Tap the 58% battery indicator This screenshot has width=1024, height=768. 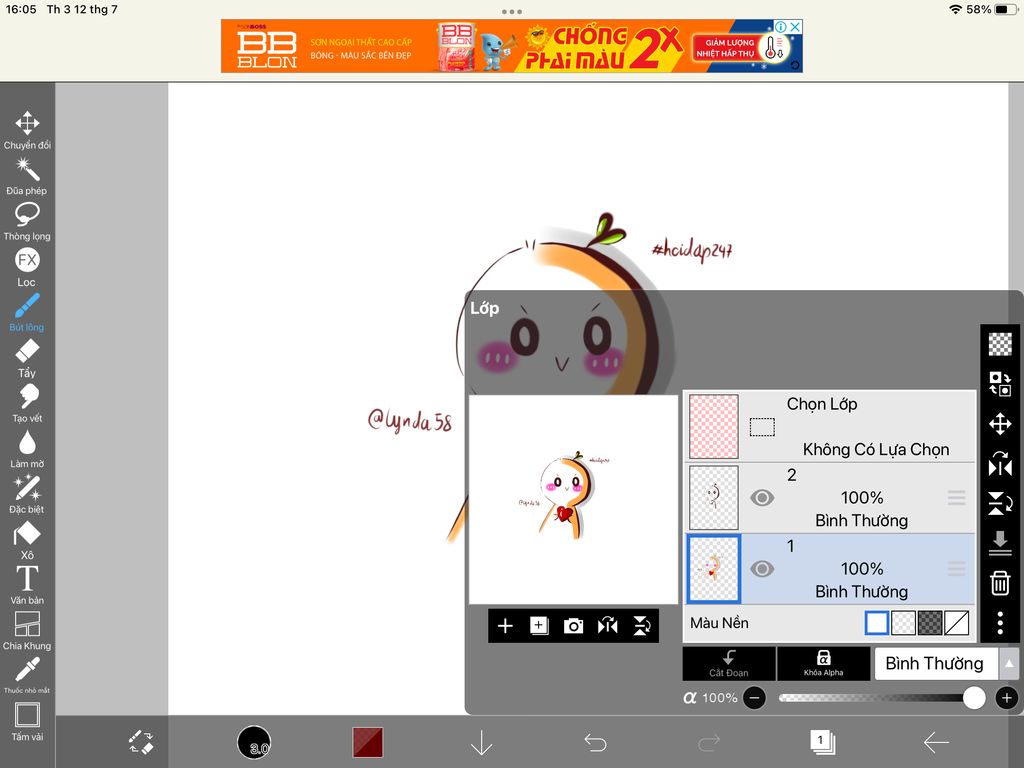tap(992, 10)
